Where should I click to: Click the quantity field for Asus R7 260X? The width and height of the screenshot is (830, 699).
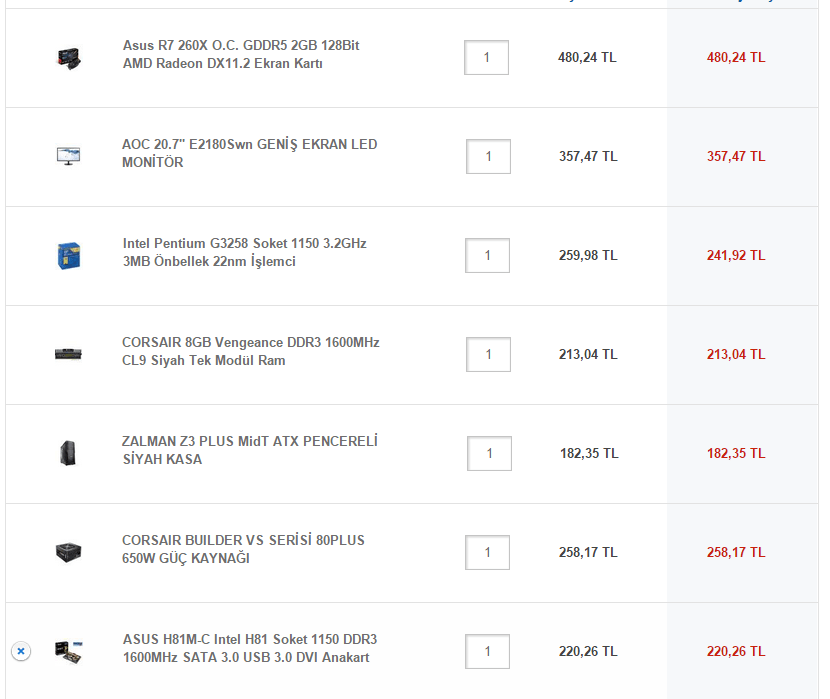(x=487, y=58)
